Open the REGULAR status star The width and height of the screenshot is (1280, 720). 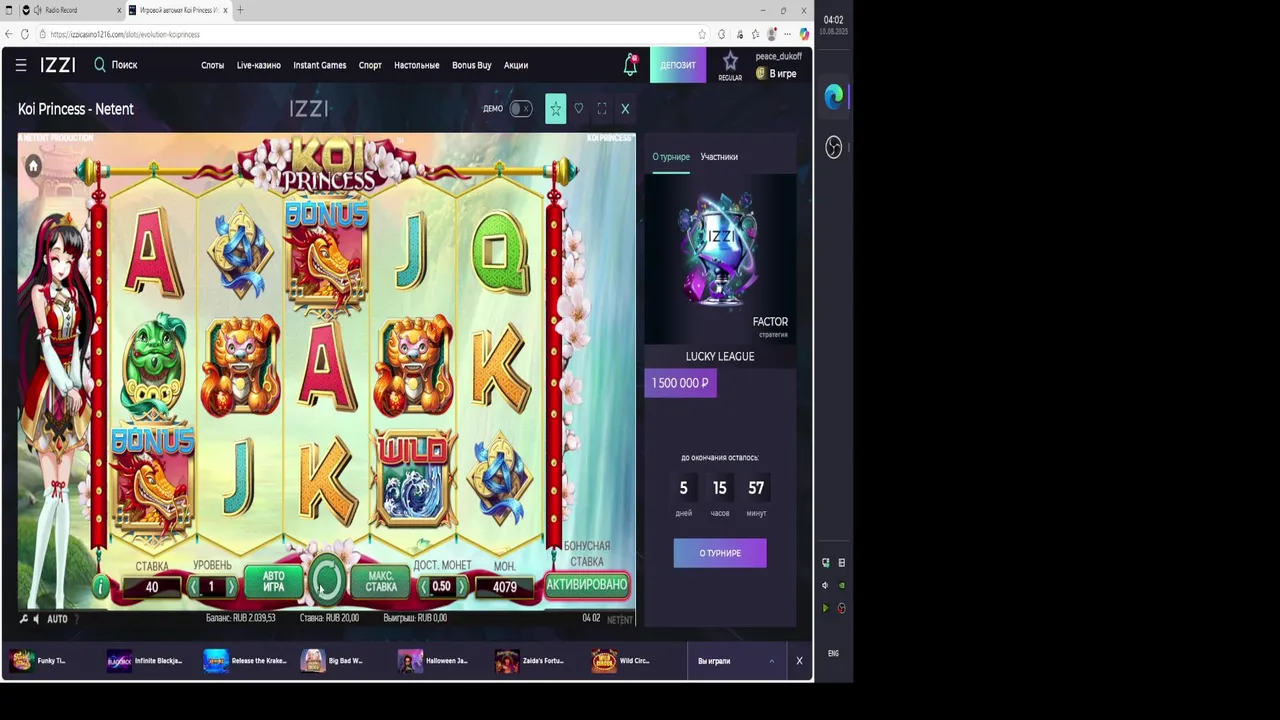point(730,66)
